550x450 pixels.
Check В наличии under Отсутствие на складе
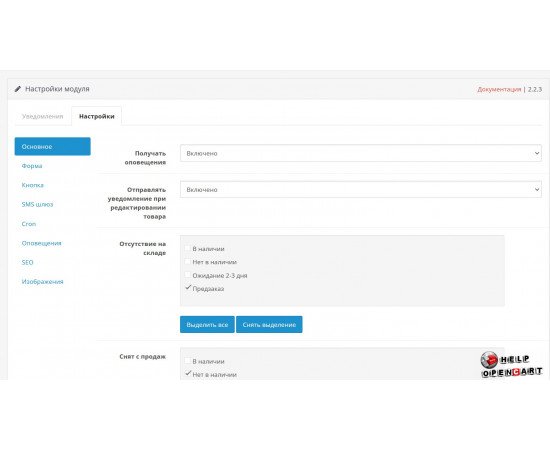[x=188, y=248]
